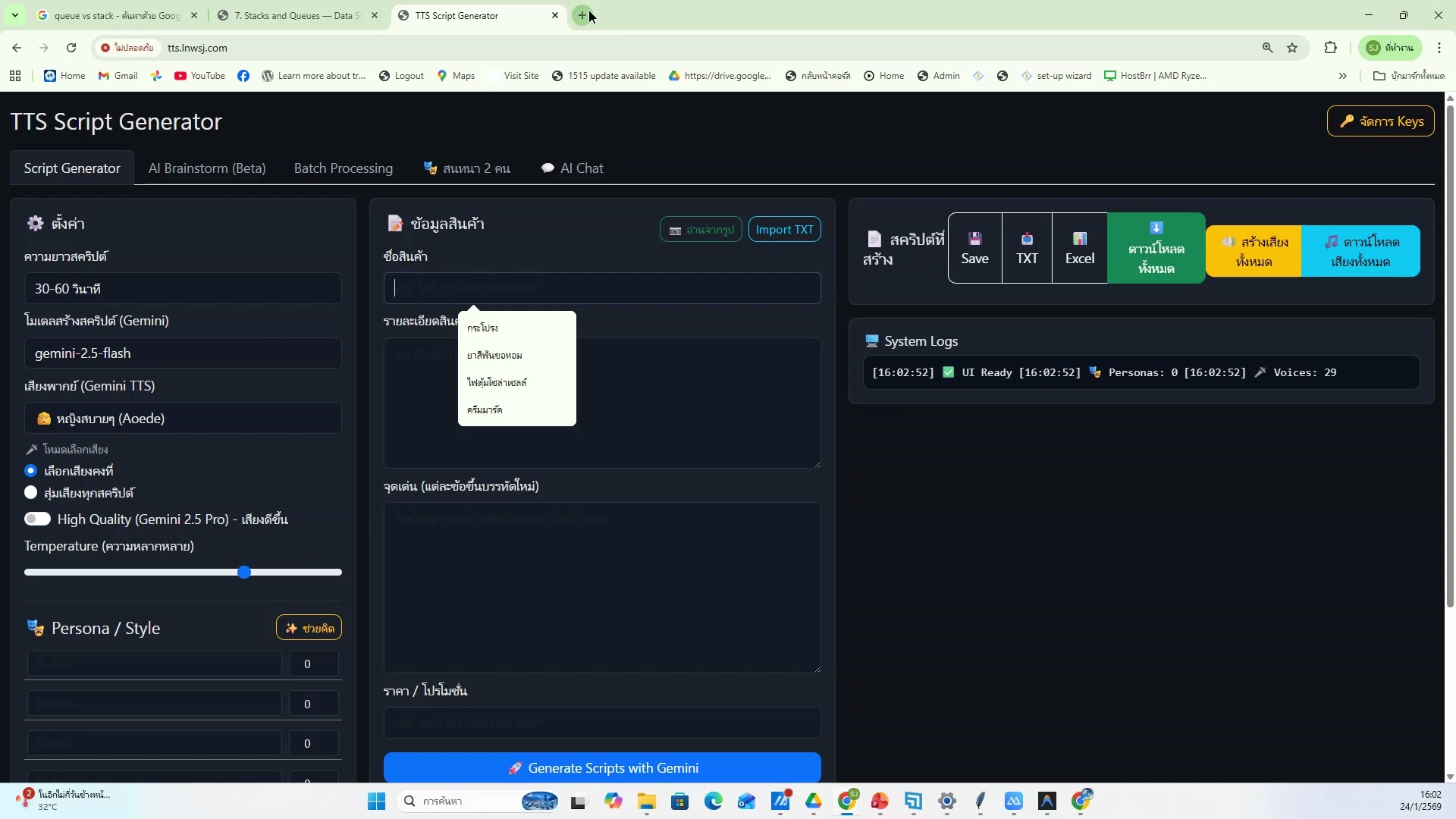
Task: Click the Import TXT button
Action: click(x=784, y=230)
